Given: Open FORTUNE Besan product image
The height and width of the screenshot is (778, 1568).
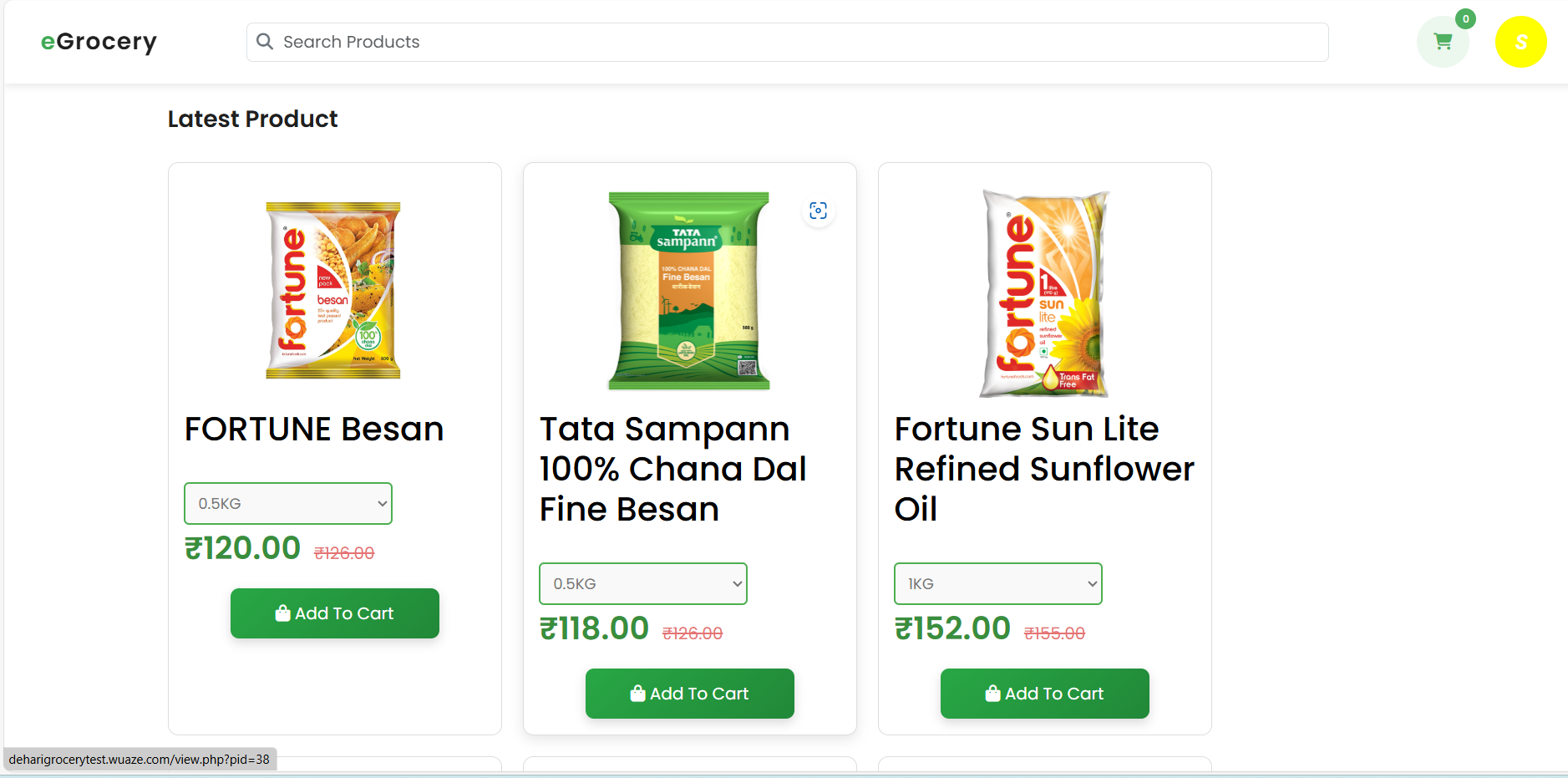Looking at the screenshot, I should pos(333,290).
